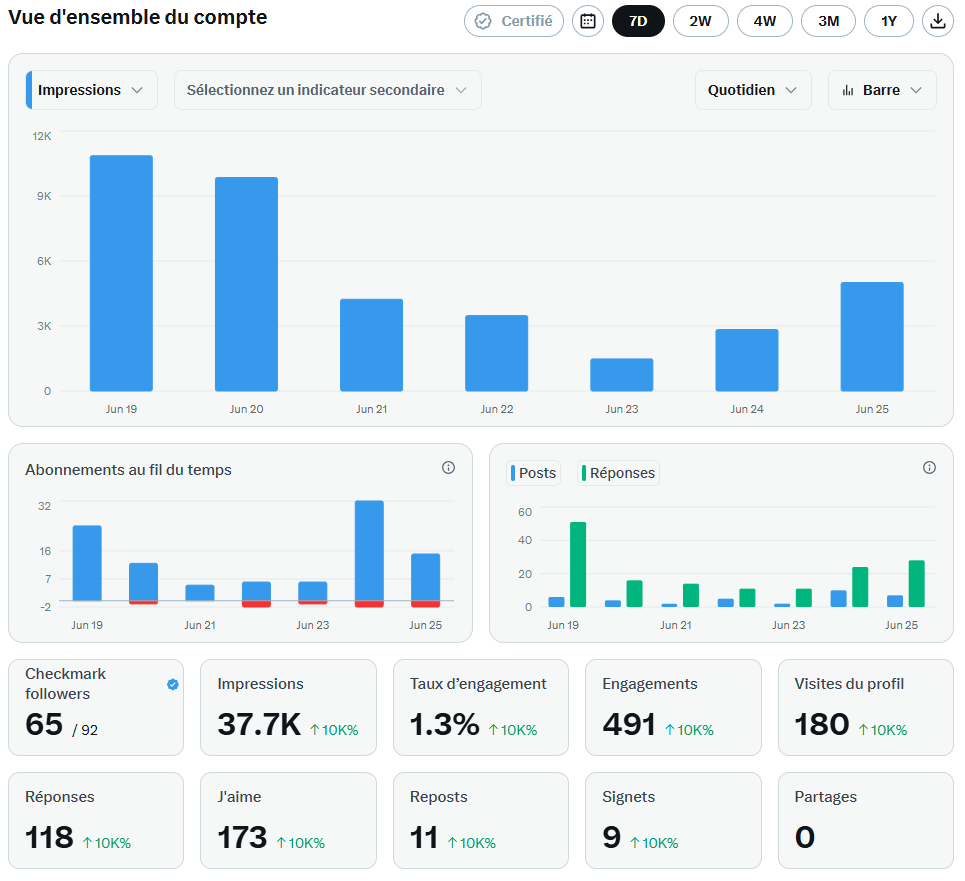Select the 7D time range
This screenshot has width=965, height=881.
coord(638,22)
